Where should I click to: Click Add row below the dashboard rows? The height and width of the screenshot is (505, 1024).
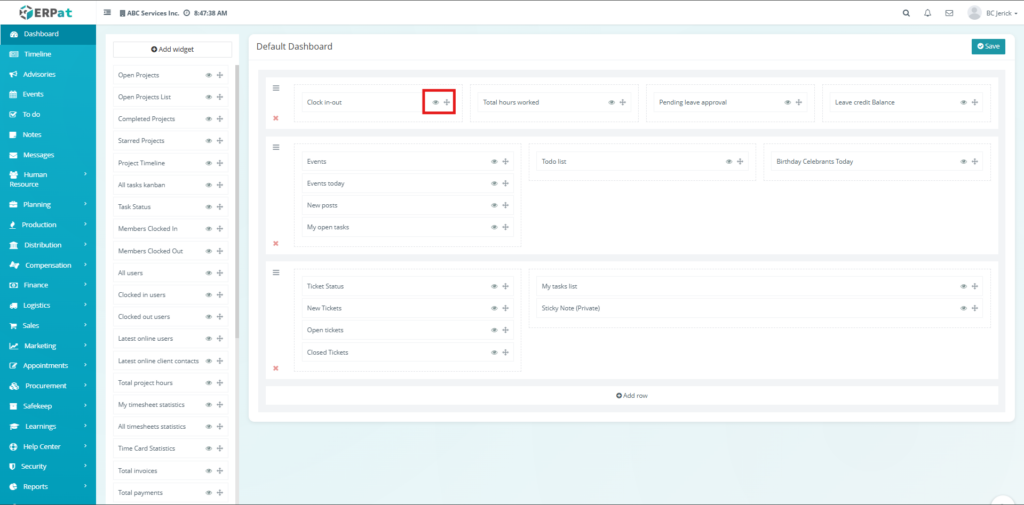click(632, 396)
